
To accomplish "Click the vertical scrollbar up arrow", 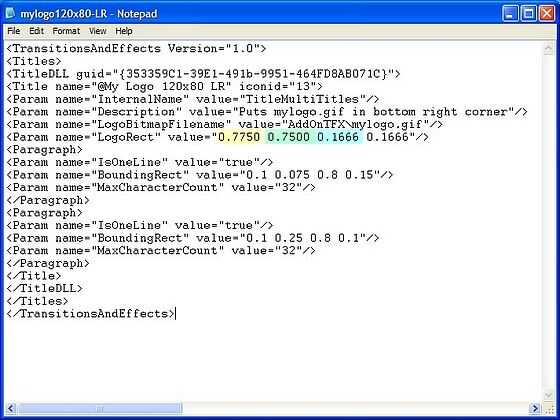I will click(x=549, y=48).
